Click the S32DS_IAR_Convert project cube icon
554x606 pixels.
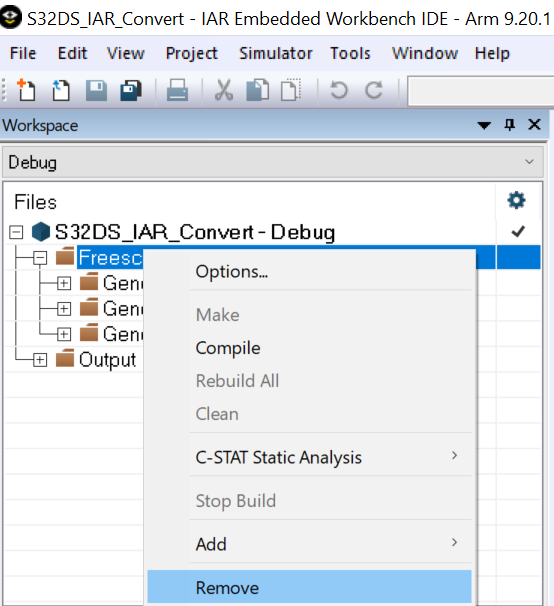point(41,232)
